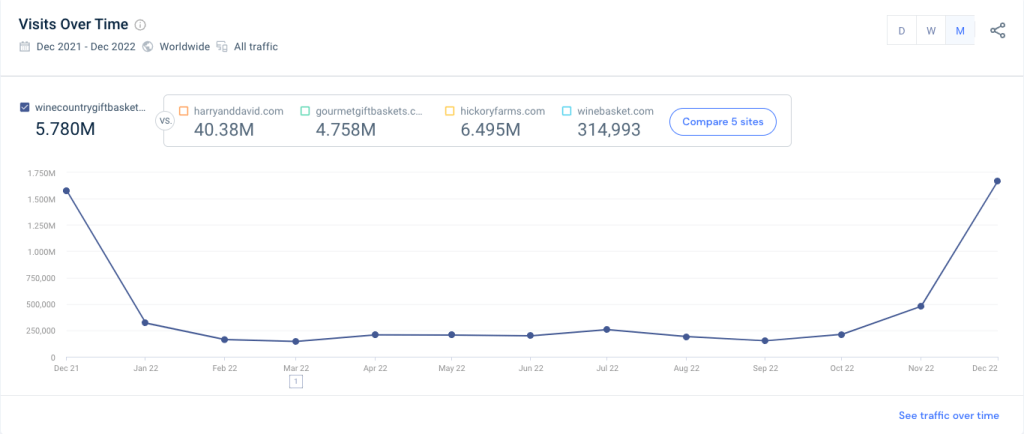The width and height of the screenshot is (1024, 434).
Task: Switch to weekly view with W
Action: coord(931,30)
